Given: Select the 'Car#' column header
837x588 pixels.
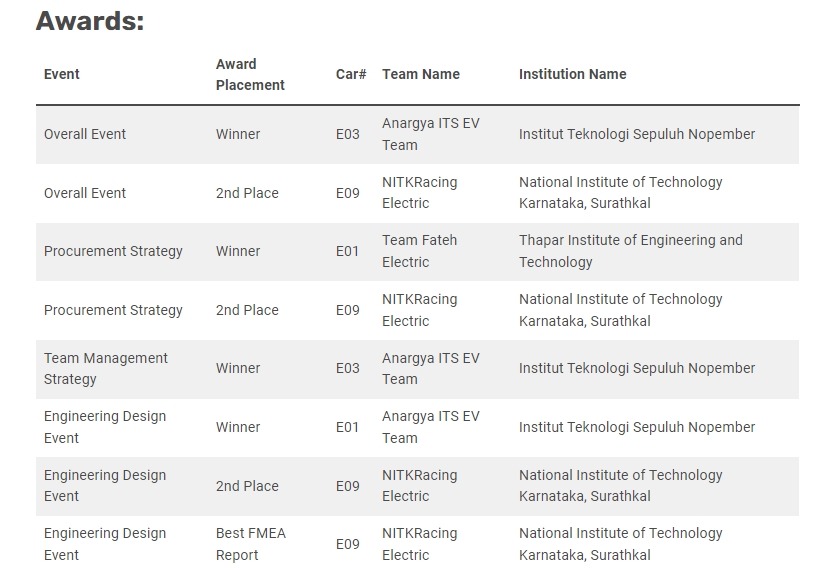Looking at the screenshot, I should [x=351, y=74].
